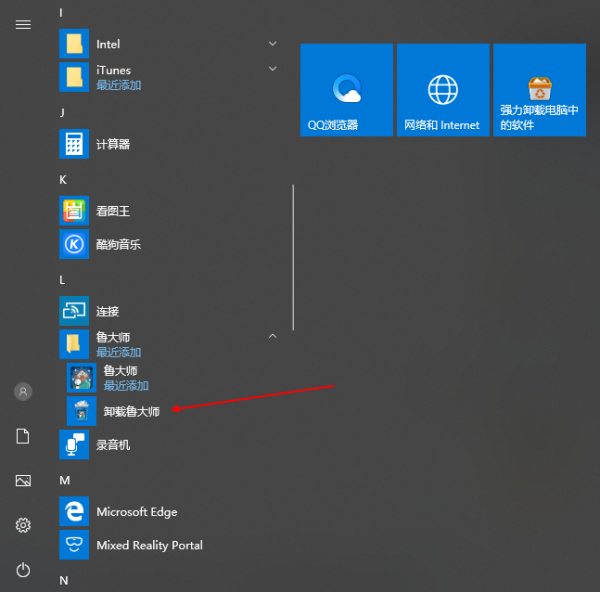Expand the iTunes folder chevron
This screenshot has height=592, width=600.
click(x=273, y=69)
